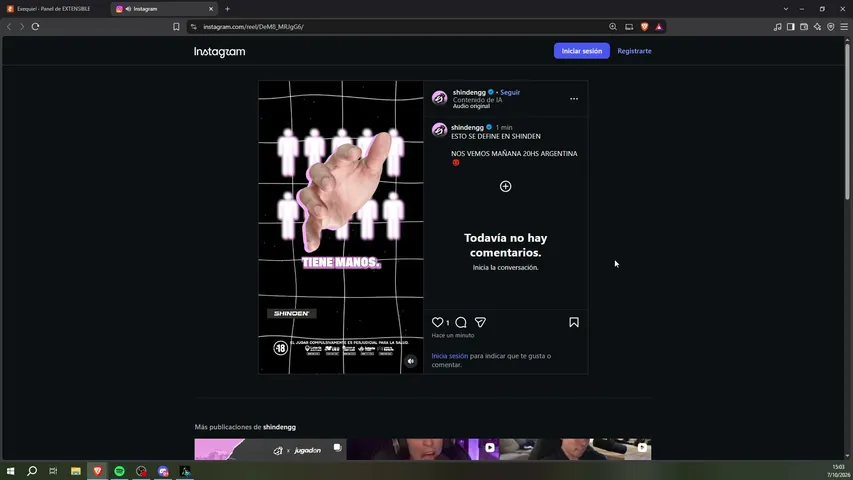
Task: Open Brave Rewards triangle icon
Action: [659, 26]
